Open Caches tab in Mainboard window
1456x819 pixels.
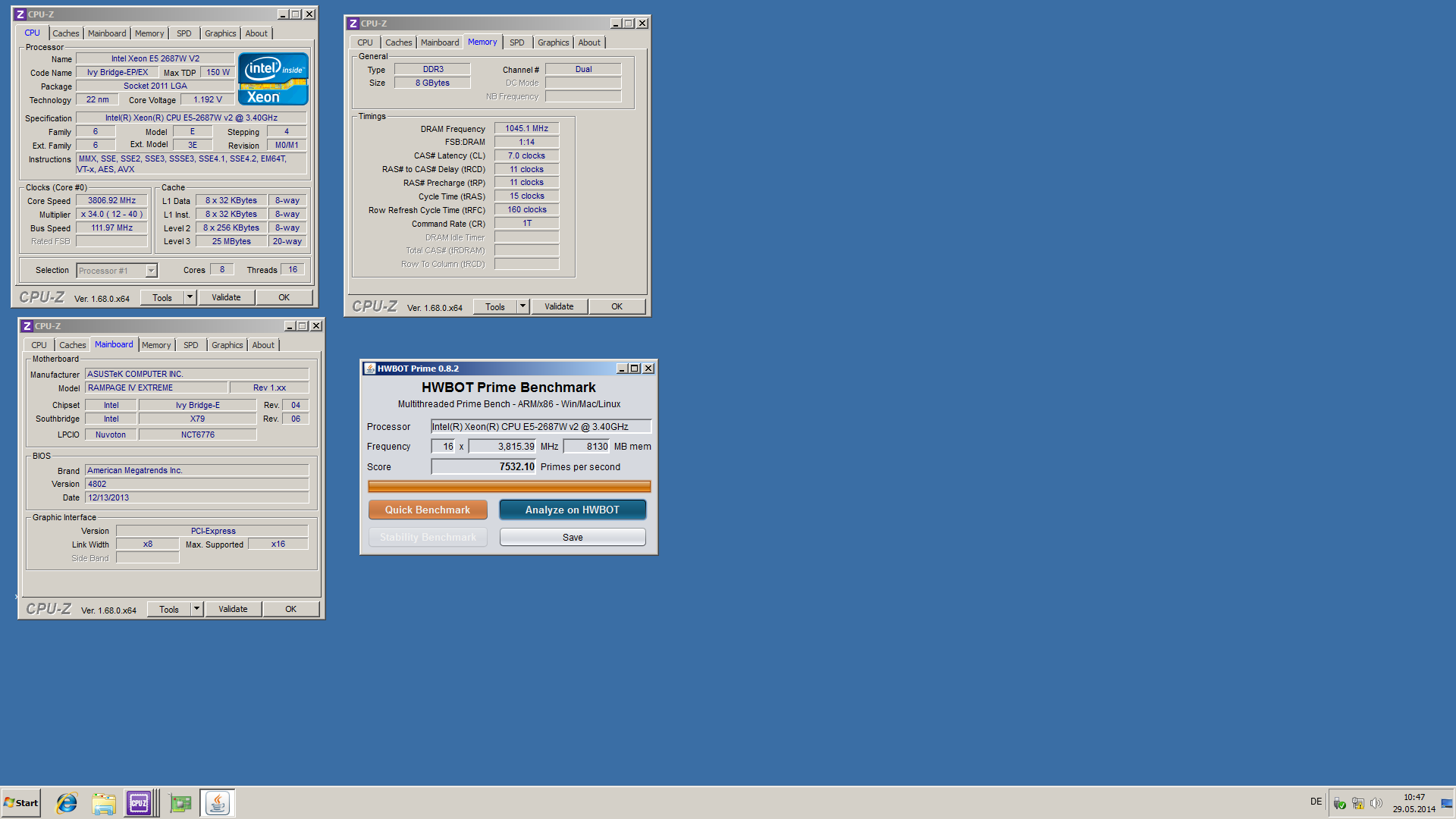73,345
